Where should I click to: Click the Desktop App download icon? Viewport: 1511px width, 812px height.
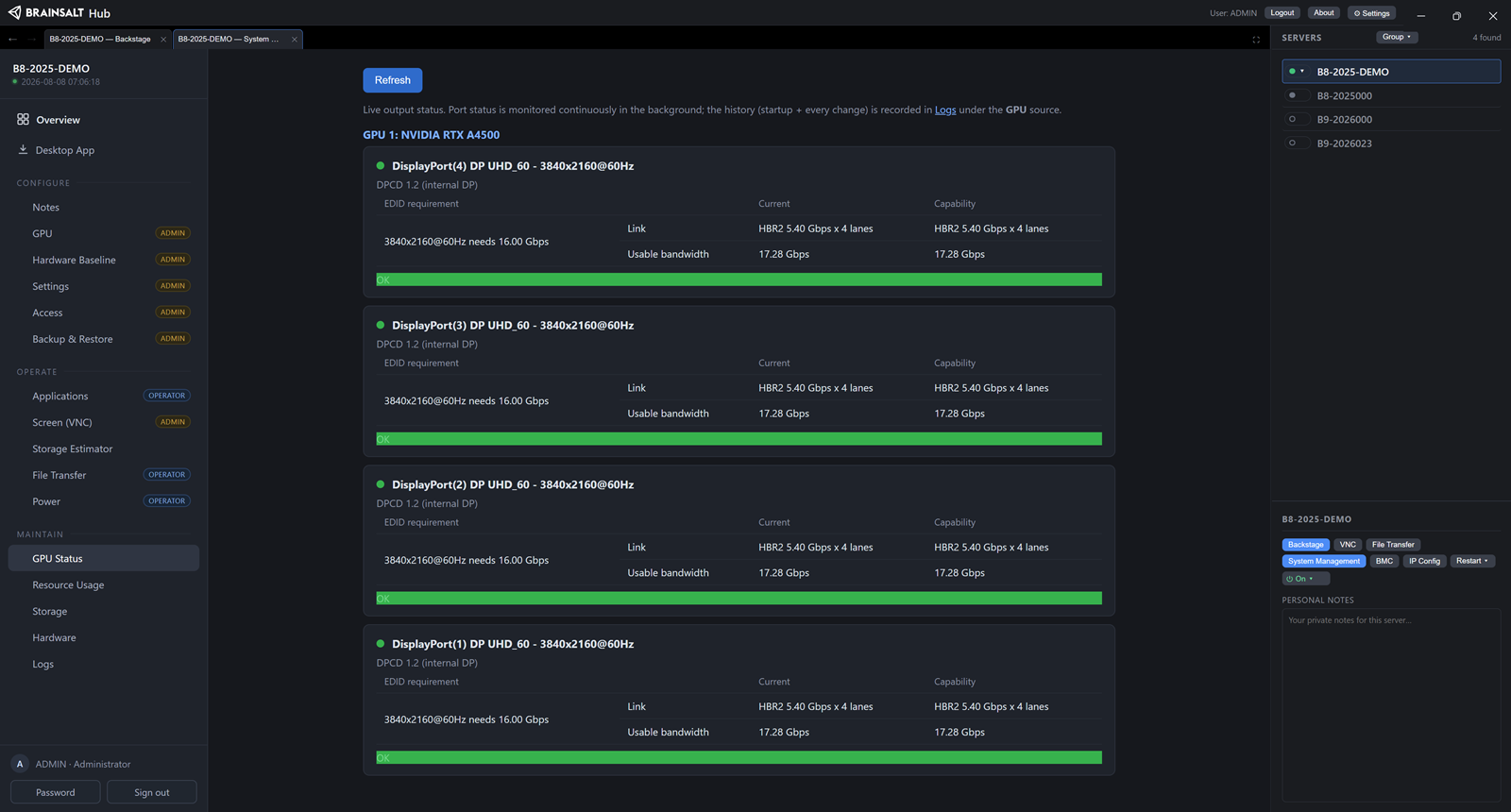point(23,149)
